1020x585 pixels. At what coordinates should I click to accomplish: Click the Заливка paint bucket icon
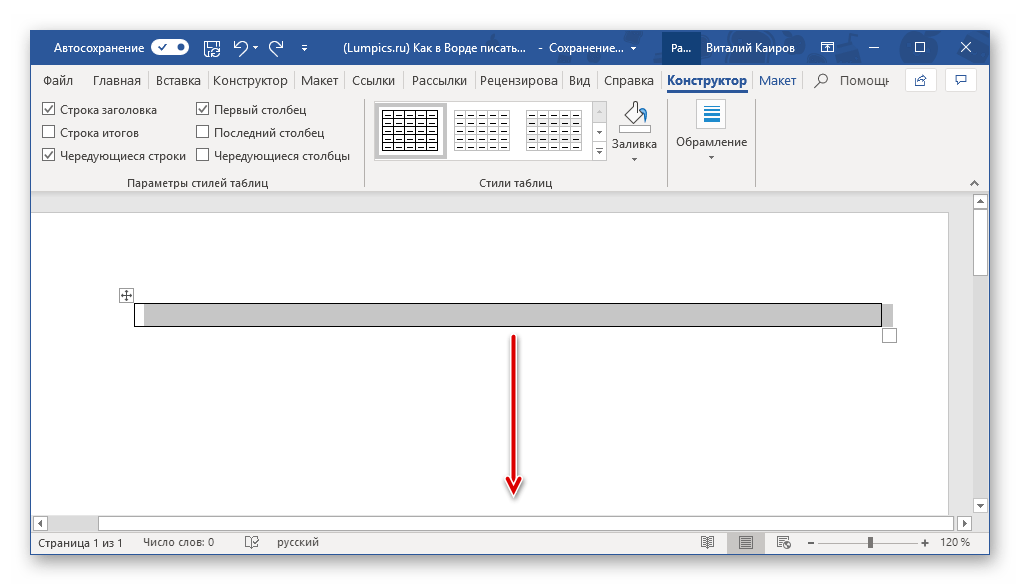(x=634, y=117)
